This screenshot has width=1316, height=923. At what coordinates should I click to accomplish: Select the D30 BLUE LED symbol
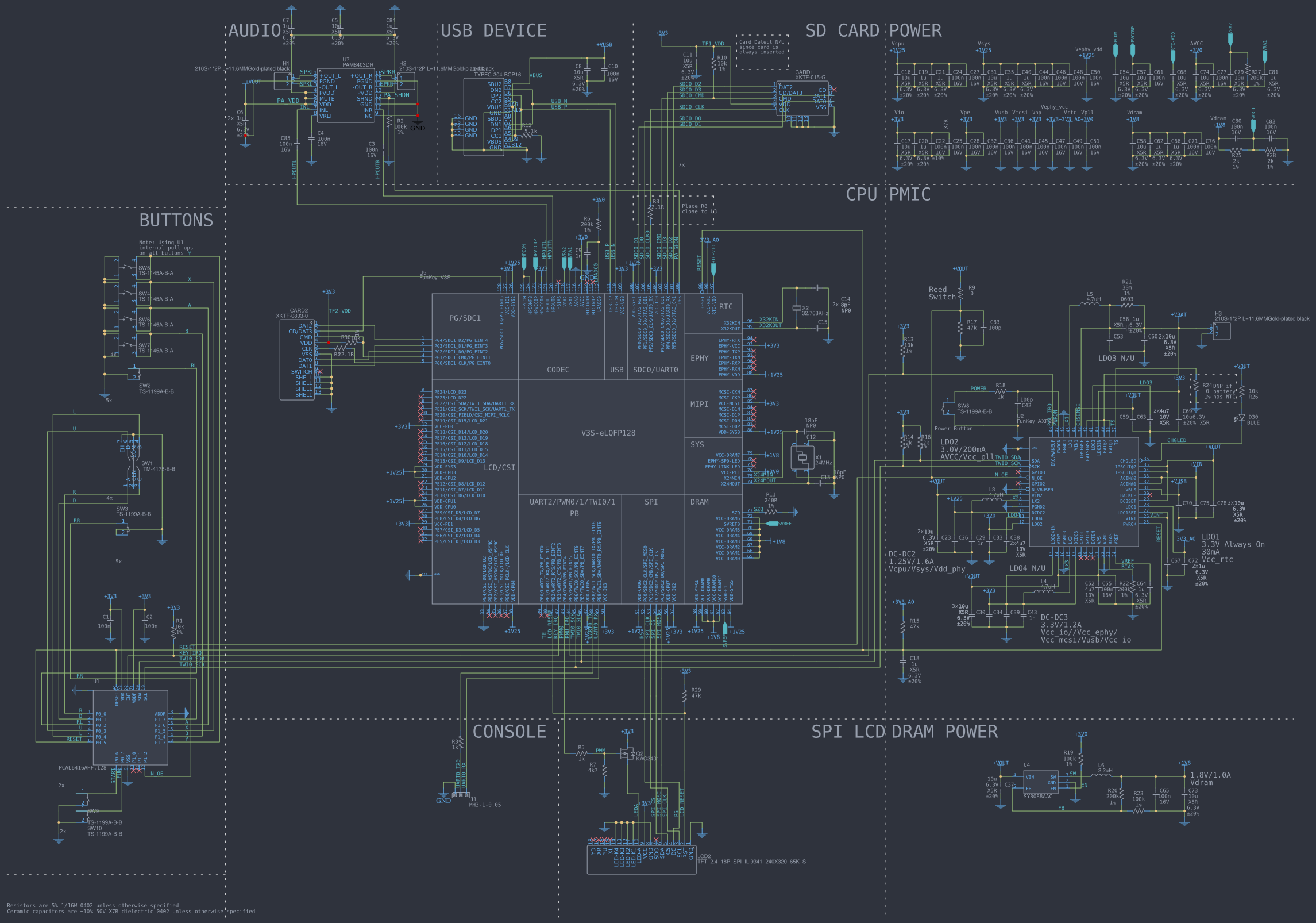click(1241, 418)
